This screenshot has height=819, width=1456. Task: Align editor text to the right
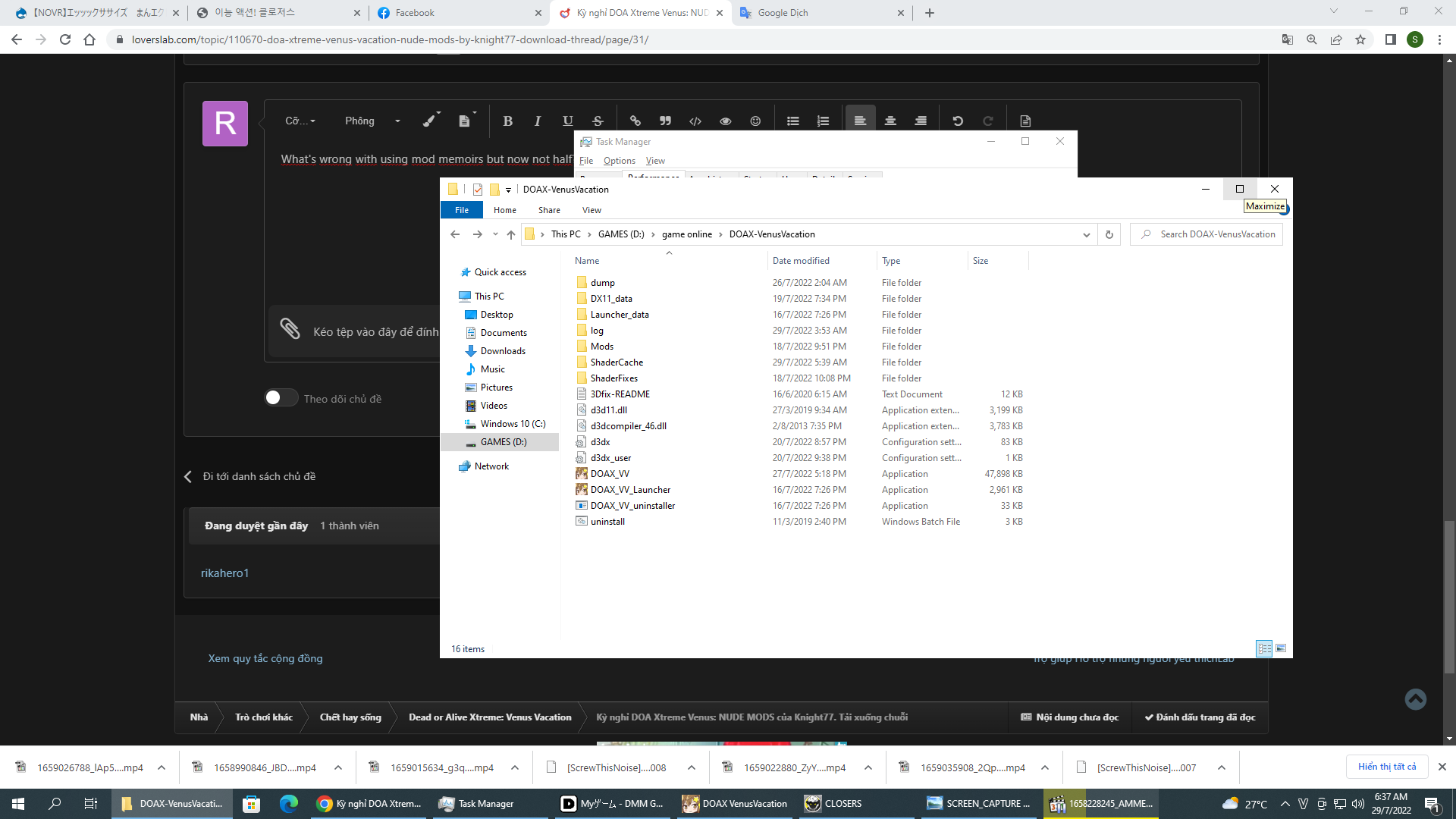click(x=921, y=121)
